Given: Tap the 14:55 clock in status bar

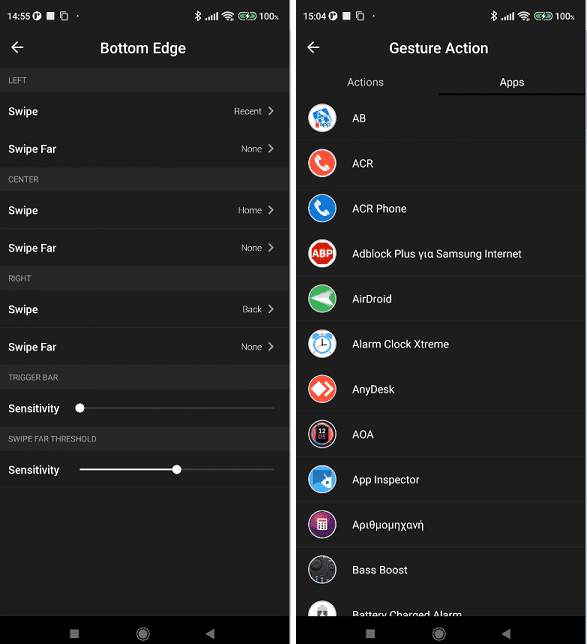Looking at the screenshot, I should 19,16.
